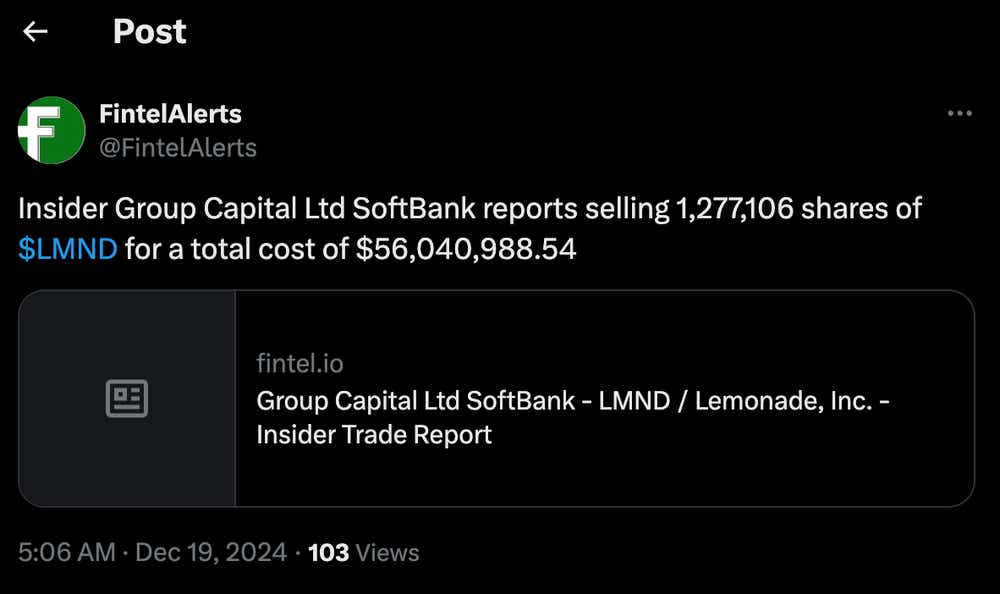
Task: Click the article preview placeholder icon in the card
Action: tap(128, 397)
